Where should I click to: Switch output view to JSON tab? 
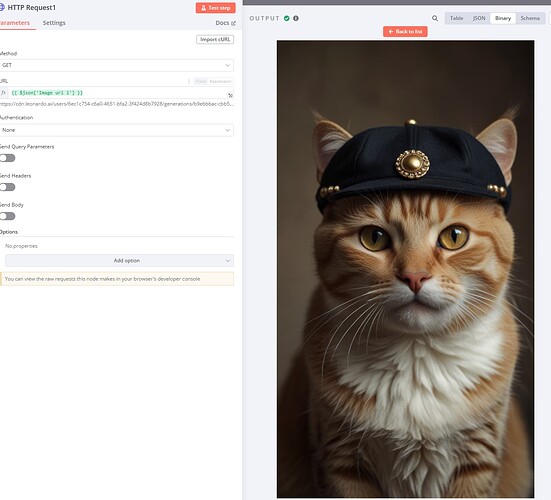coord(479,18)
